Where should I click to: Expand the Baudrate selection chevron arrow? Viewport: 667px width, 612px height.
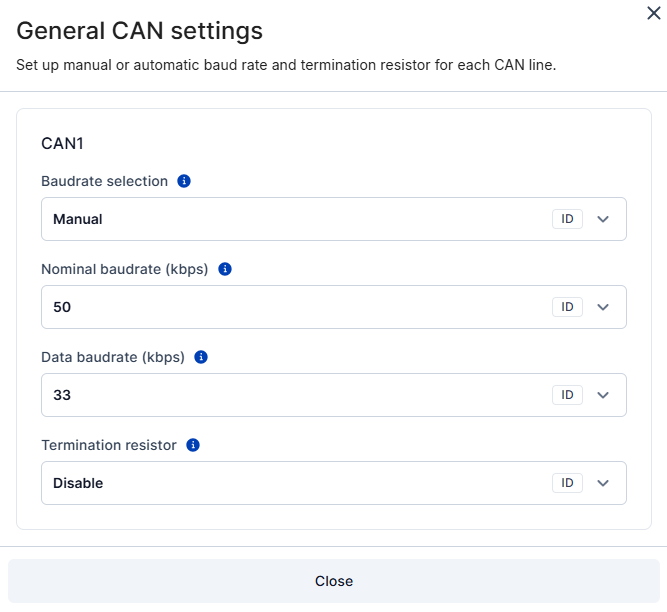coord(603,219)
